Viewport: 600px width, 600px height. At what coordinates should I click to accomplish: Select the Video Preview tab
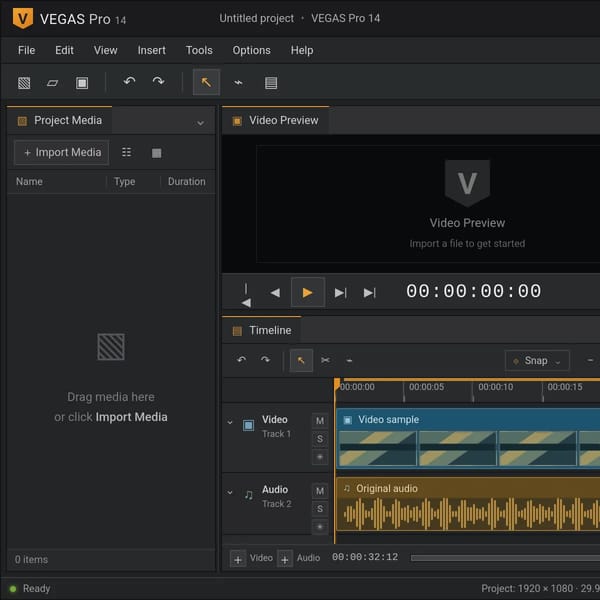coord(276,120)
